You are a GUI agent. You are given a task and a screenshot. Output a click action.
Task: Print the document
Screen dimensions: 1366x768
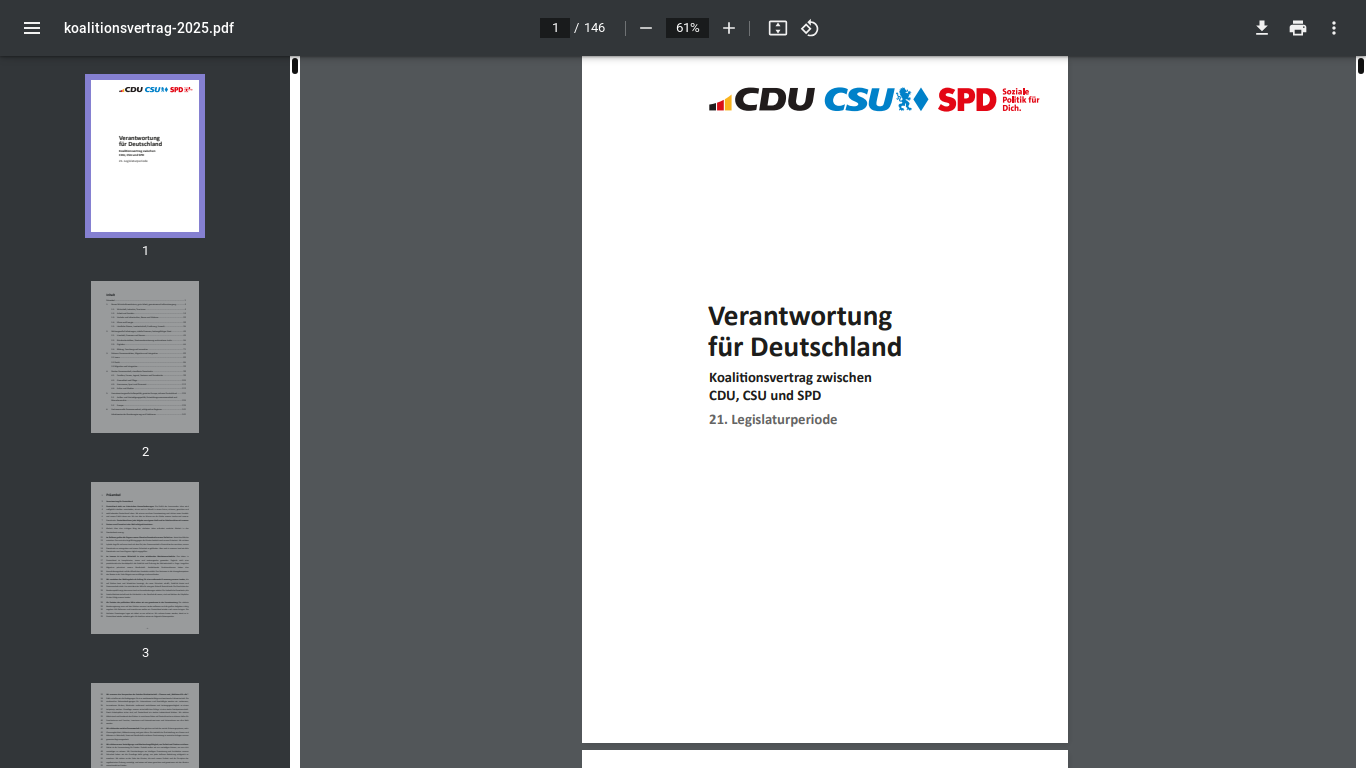click(1298, 28)
